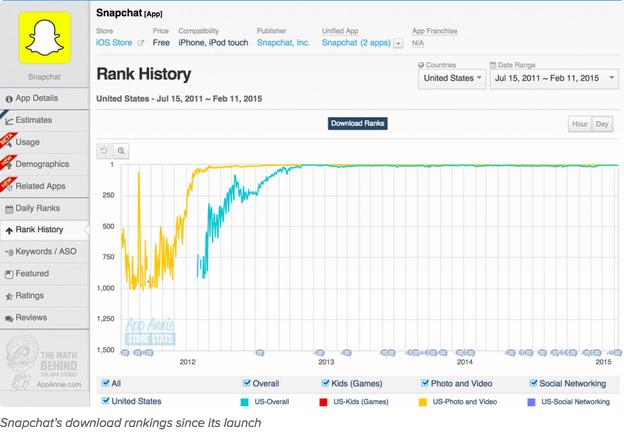Open the United States countries dropdown
The width and height of the screenshot is (624, 434).
(452, 78)
